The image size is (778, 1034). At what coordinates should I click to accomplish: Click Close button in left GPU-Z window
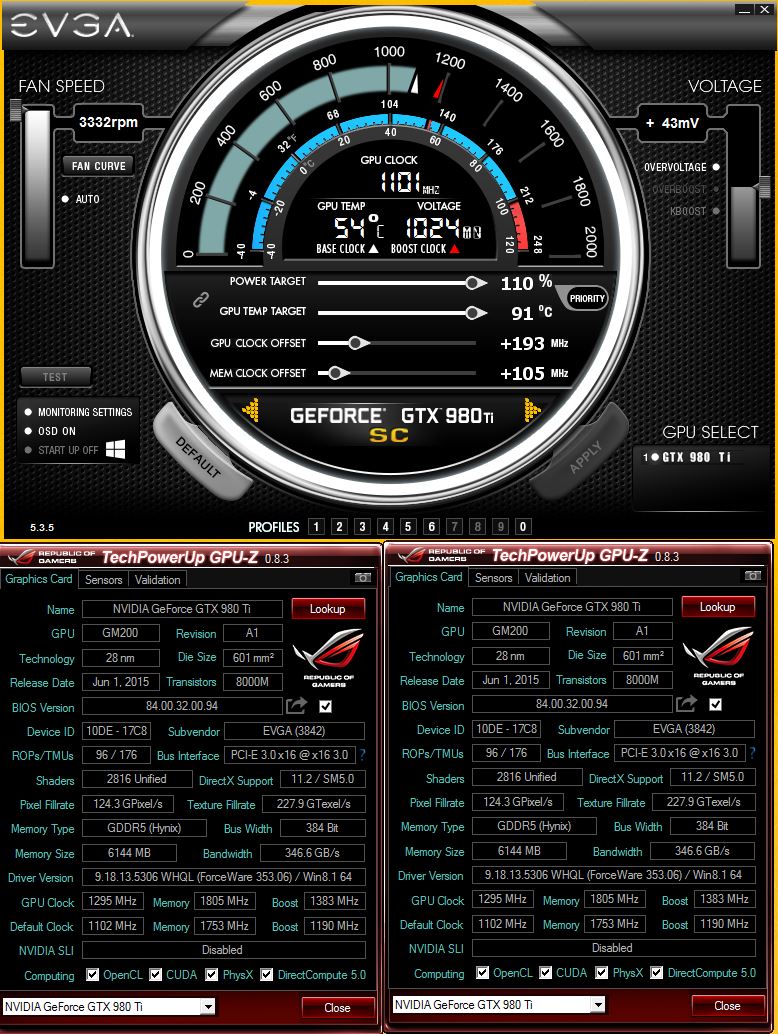coord(338,1008)
